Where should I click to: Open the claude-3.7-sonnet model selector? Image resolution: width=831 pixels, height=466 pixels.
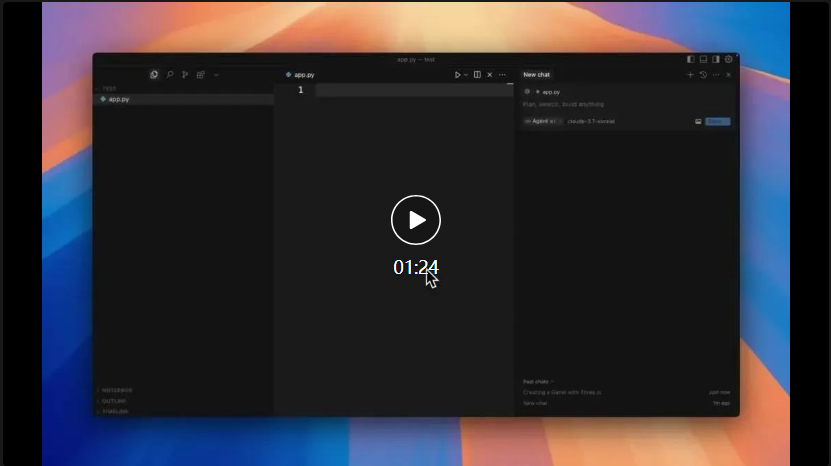pos(591,121)
